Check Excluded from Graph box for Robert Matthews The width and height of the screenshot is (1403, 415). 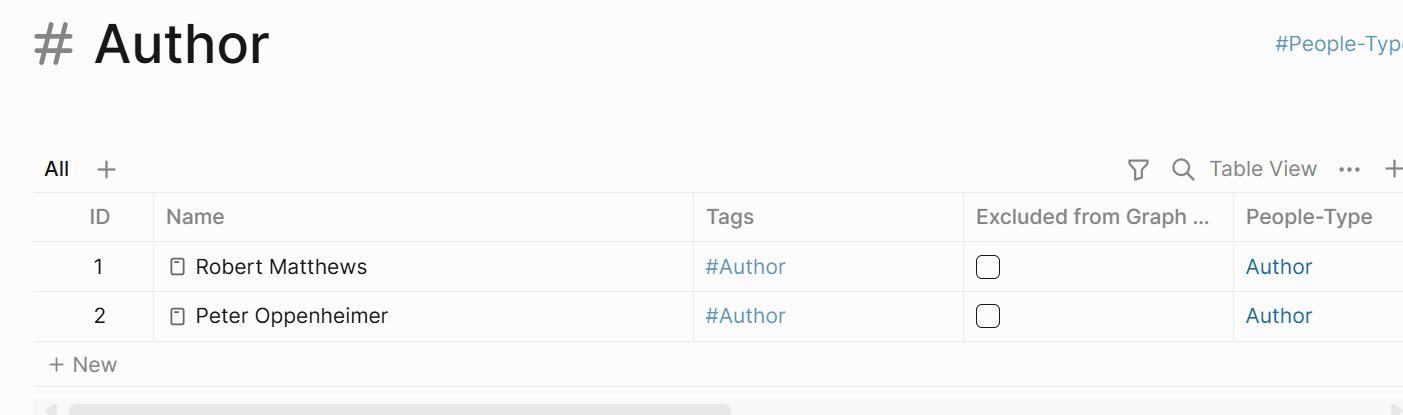point(988,267)
